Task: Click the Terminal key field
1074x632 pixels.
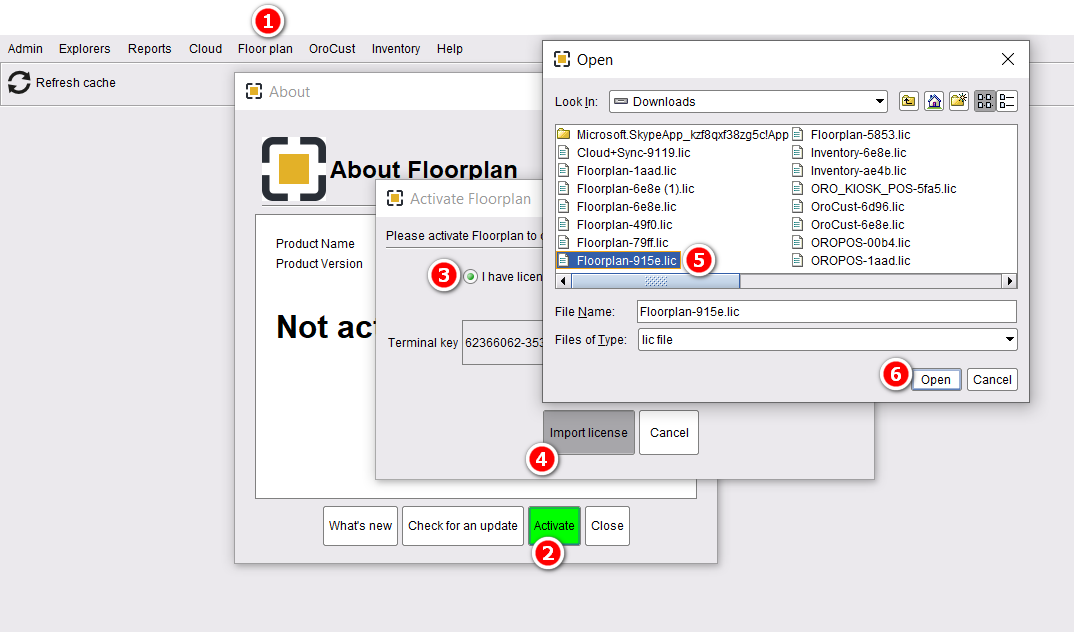Action: coord(503,342)
